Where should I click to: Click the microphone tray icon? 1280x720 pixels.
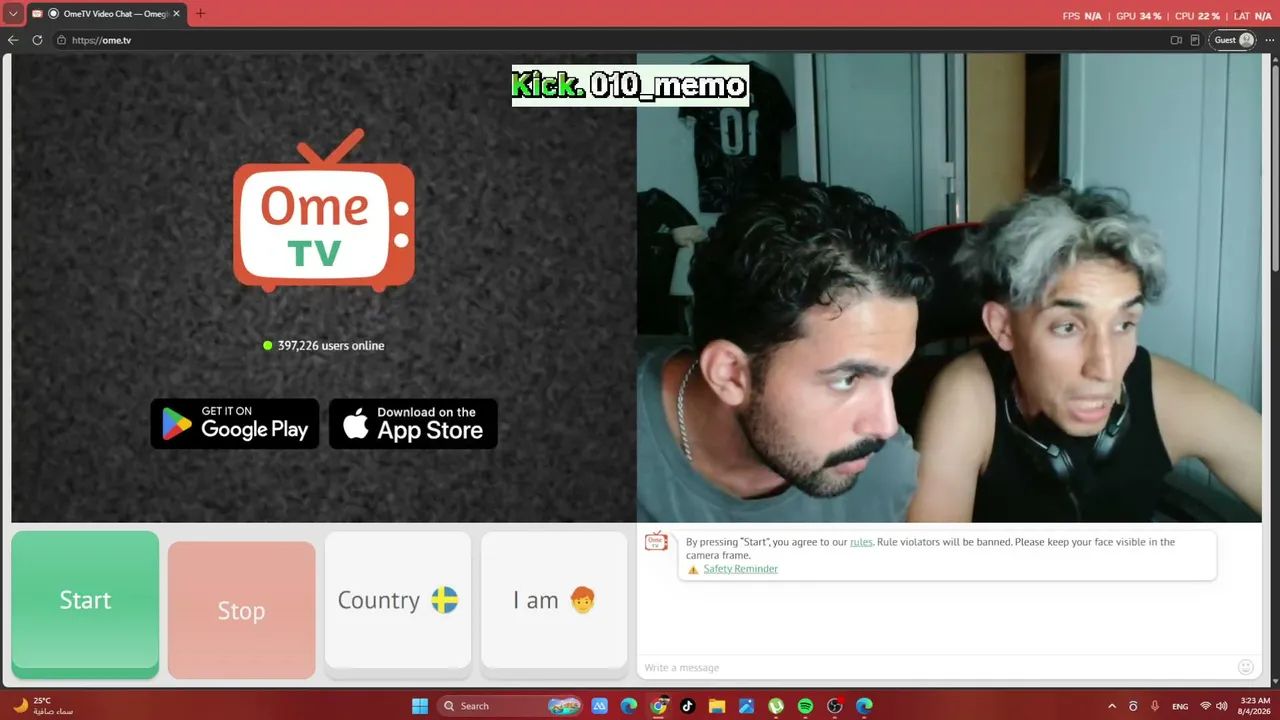click(1154, 706)
